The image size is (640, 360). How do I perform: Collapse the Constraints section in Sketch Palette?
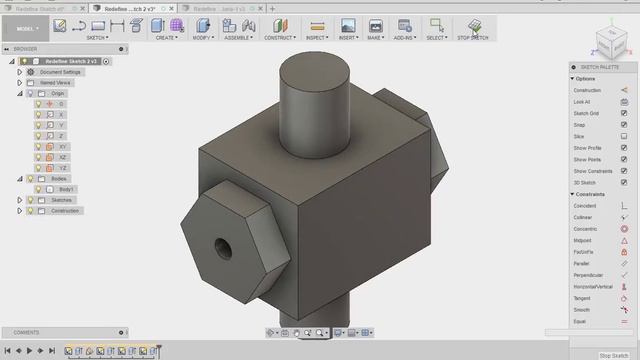point(572,194)
